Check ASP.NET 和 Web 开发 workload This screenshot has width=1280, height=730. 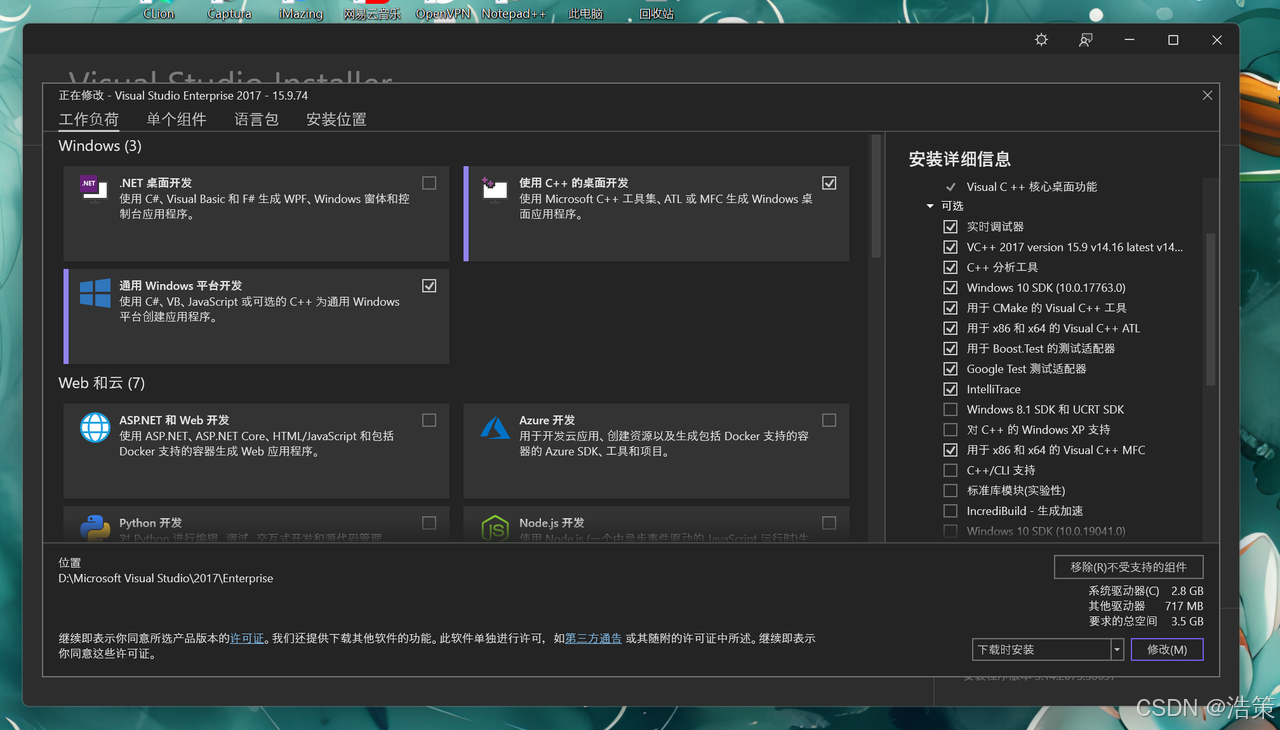pyautogui.click(x=429, y=420)
